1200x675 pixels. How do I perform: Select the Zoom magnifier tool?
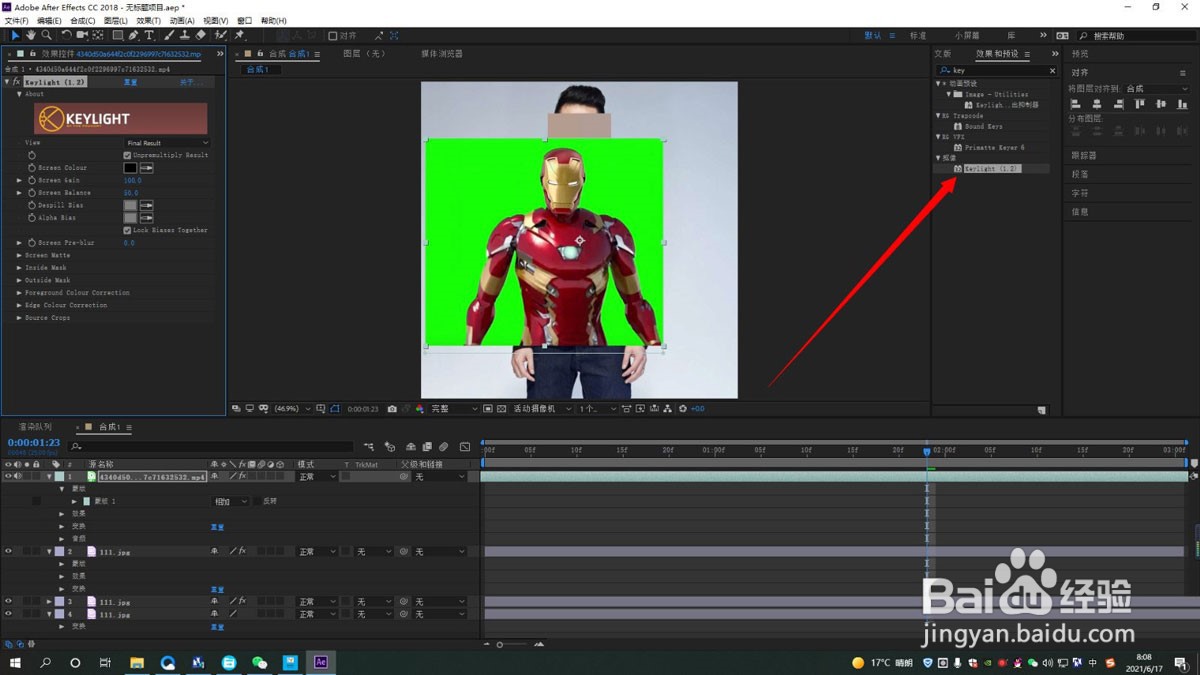click(45, 35)
